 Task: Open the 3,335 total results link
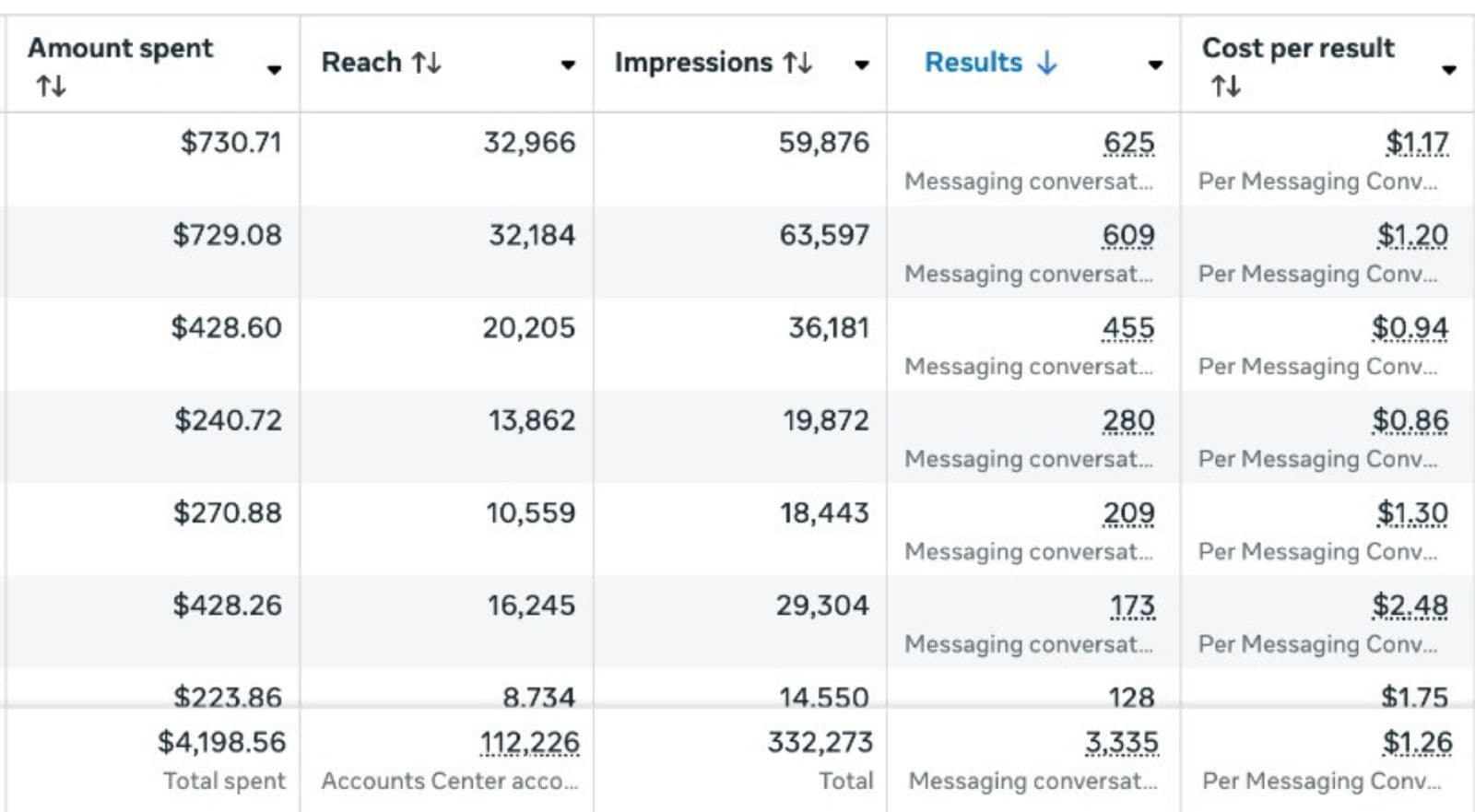click(1121, 742)
